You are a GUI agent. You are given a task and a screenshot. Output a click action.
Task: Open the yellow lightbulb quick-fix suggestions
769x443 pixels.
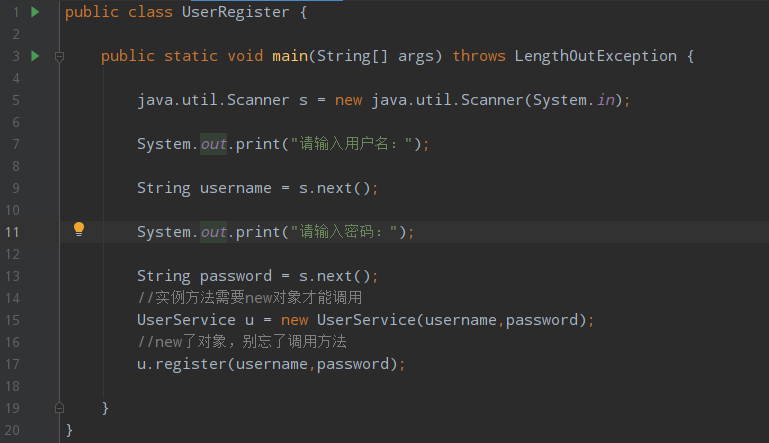pyautogui.click(x=78, y=229)
